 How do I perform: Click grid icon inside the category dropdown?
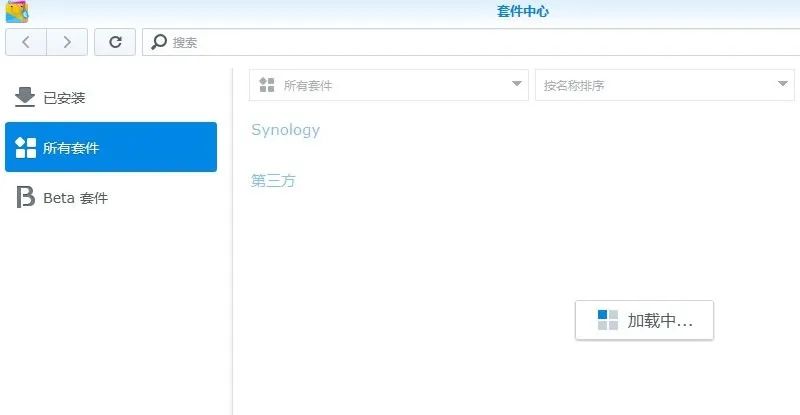[267, 85]
